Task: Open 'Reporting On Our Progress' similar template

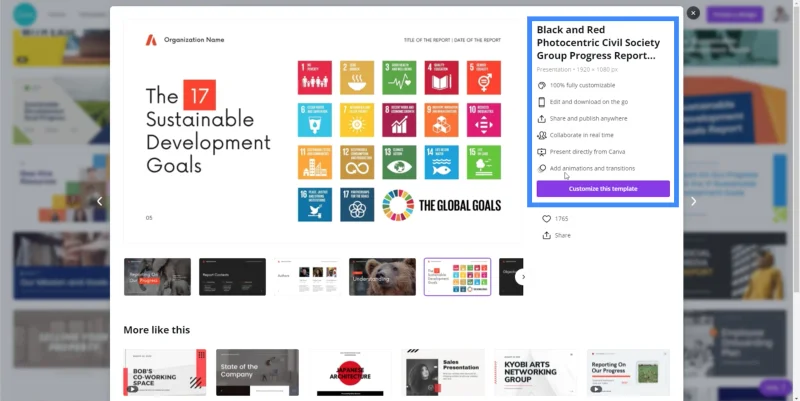Action: click(x=629, y=372)
